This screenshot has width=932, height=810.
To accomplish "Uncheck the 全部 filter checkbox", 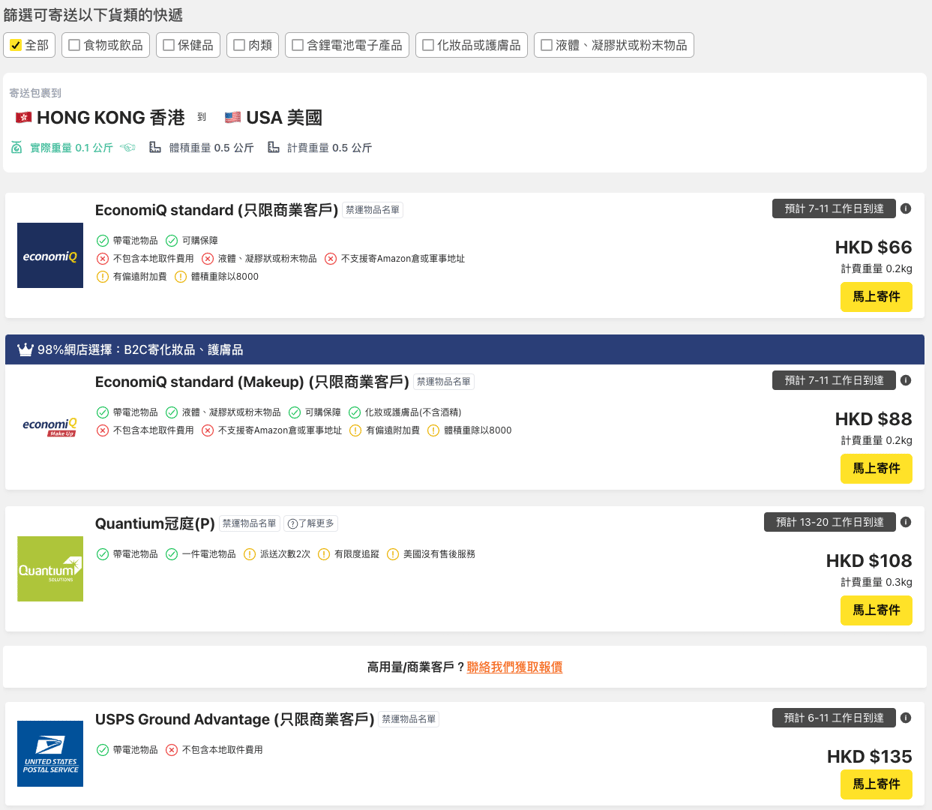I will tap(15, 45).
